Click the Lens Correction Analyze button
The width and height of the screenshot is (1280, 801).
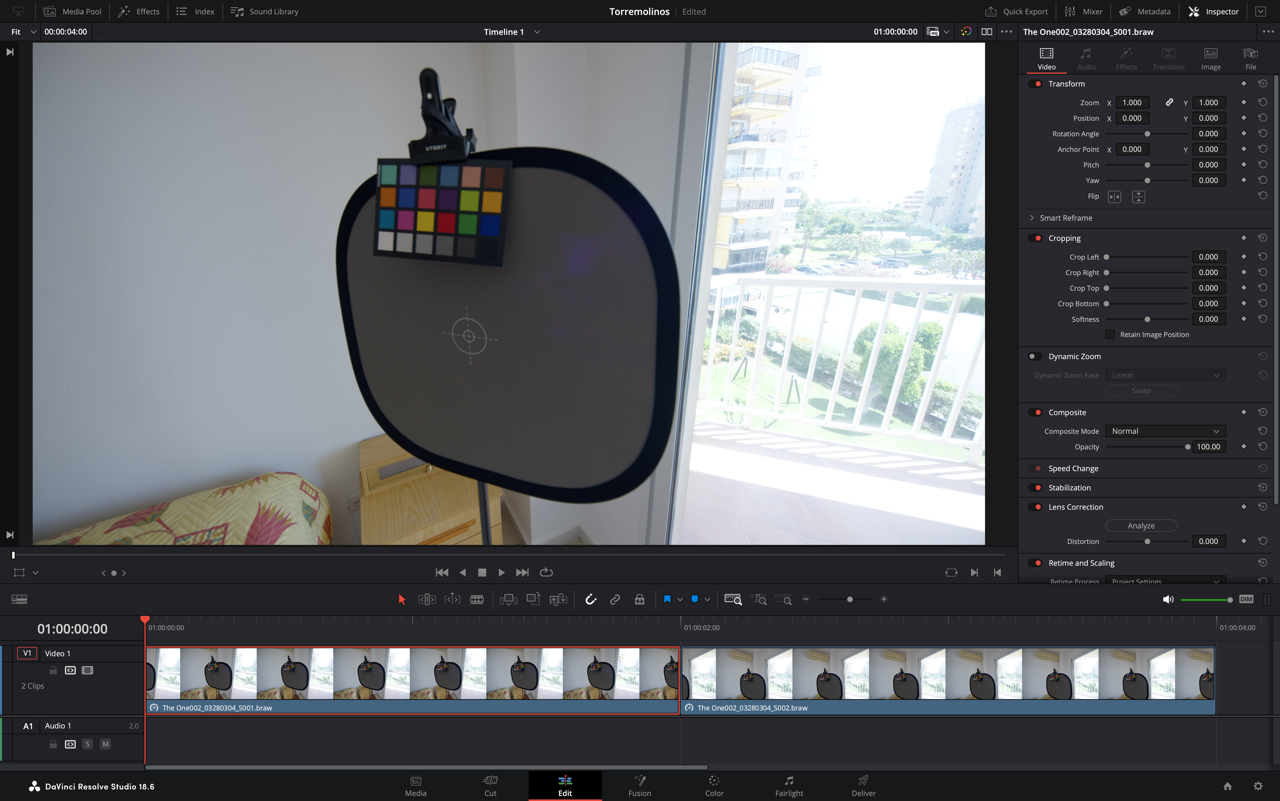click(1141, 526)
